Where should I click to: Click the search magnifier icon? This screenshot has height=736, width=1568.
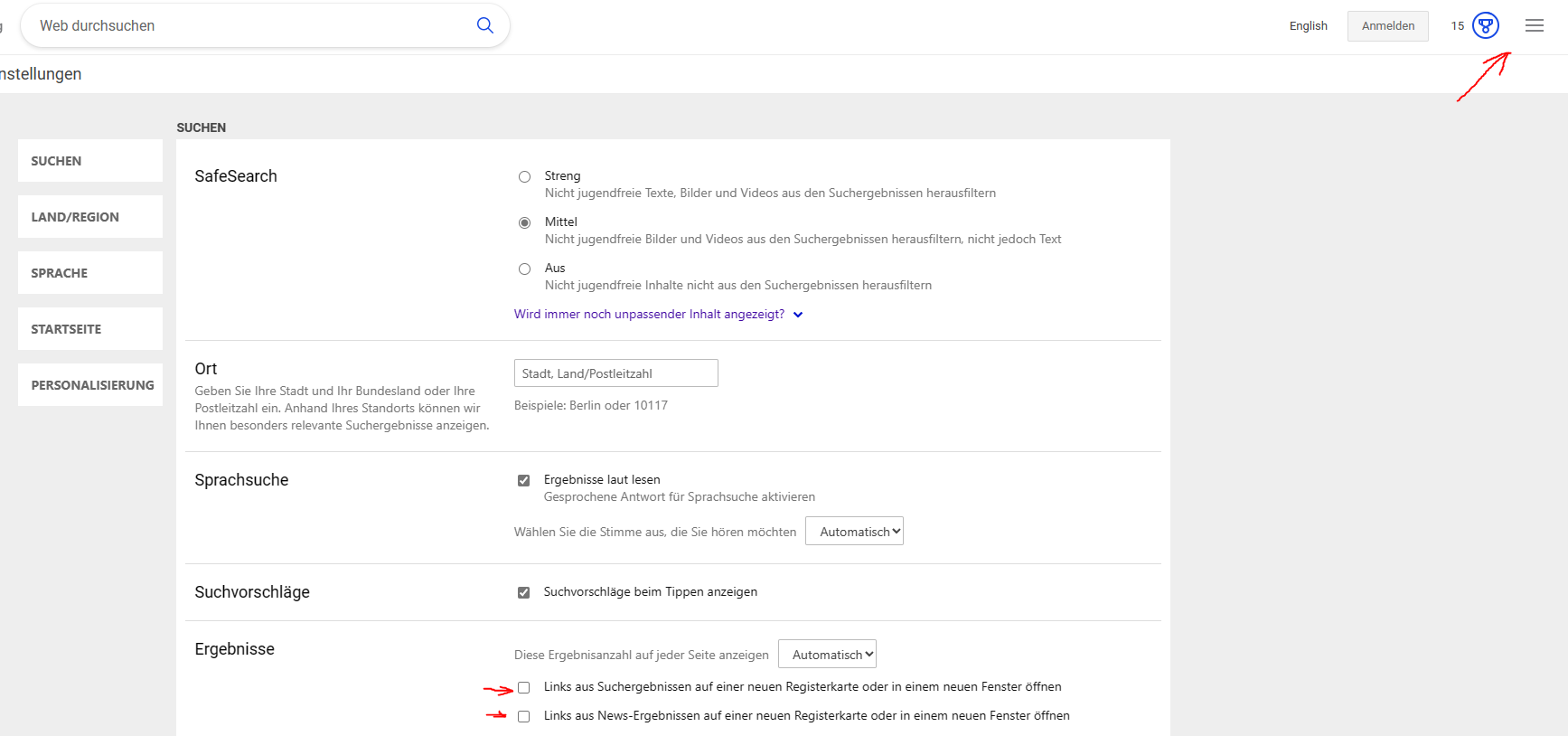point(485,25)
